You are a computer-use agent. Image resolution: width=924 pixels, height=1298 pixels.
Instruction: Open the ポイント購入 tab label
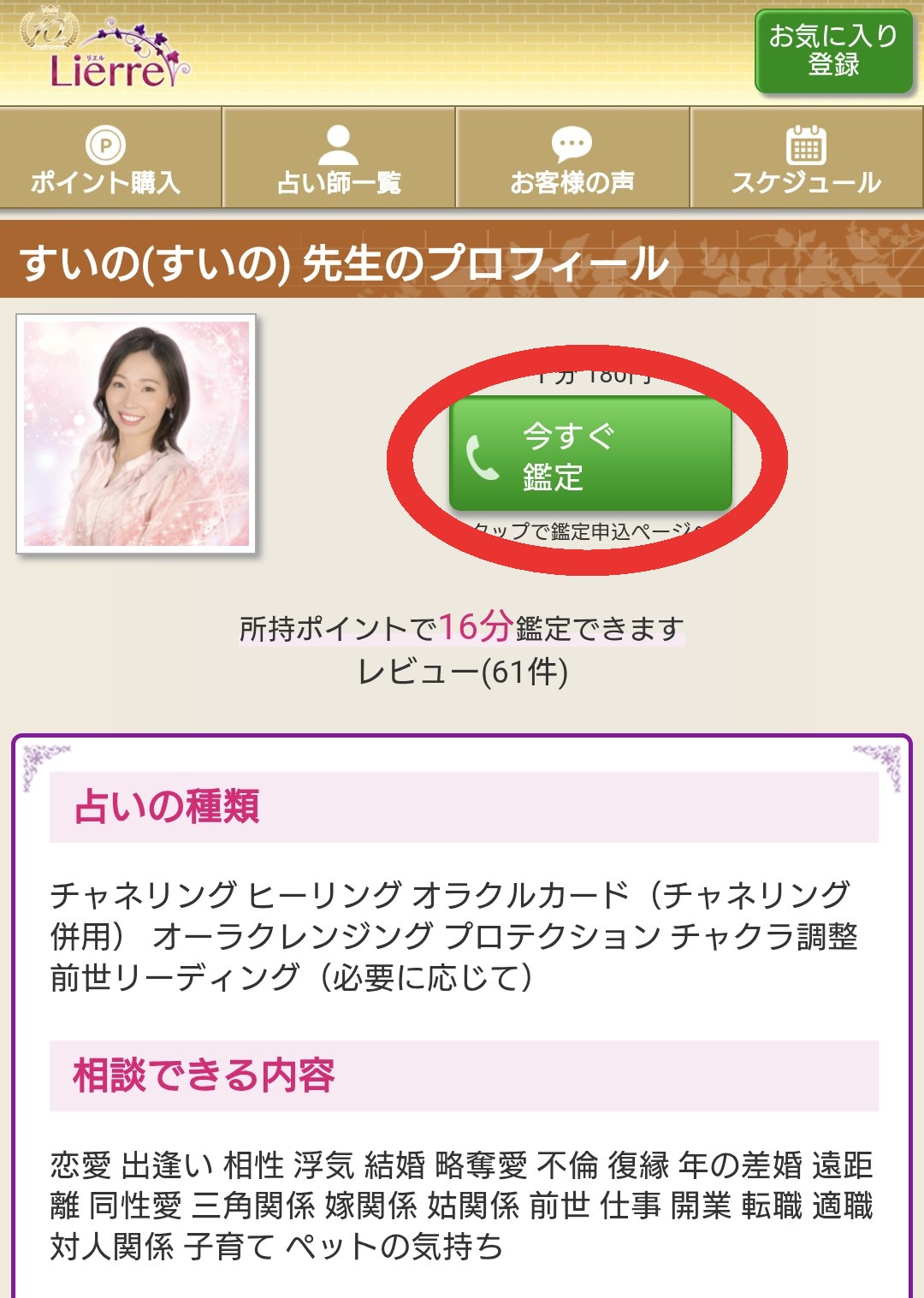tap(106, 182)
